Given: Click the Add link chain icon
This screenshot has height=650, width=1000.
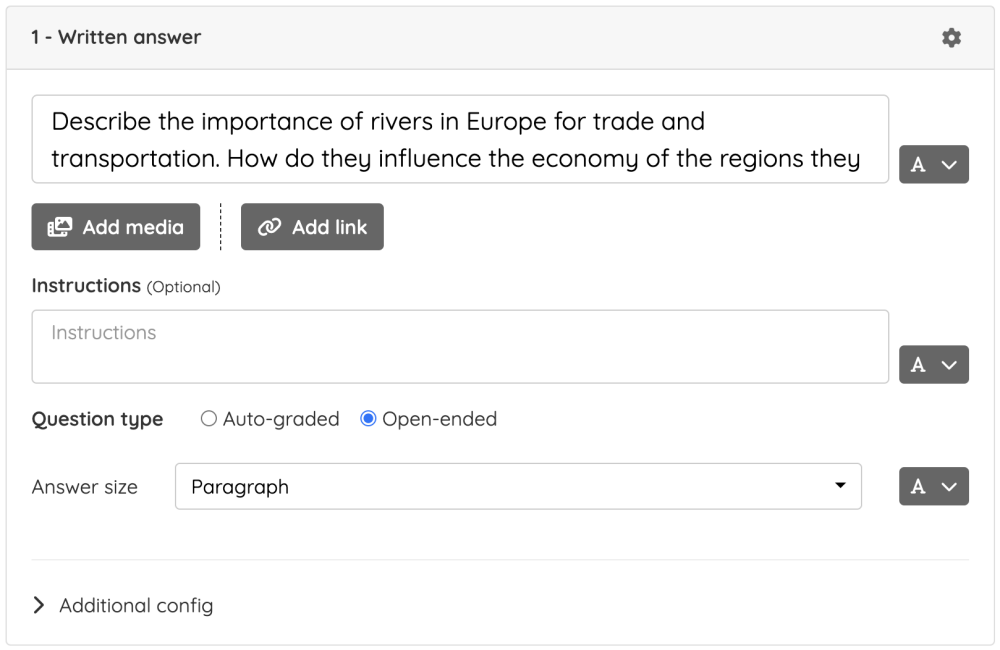Looking at the screenshot, I should pyautogui.click(x=268, y=227).
